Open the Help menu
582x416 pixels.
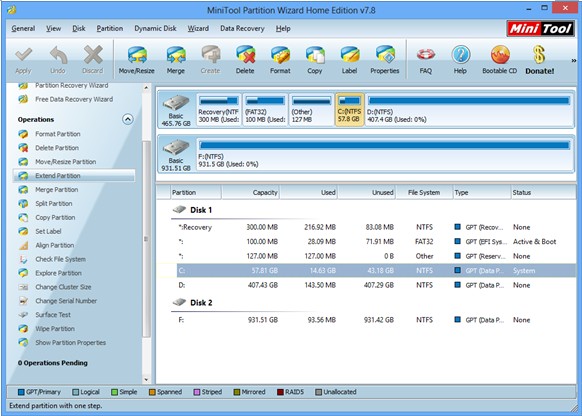[283, 29]
